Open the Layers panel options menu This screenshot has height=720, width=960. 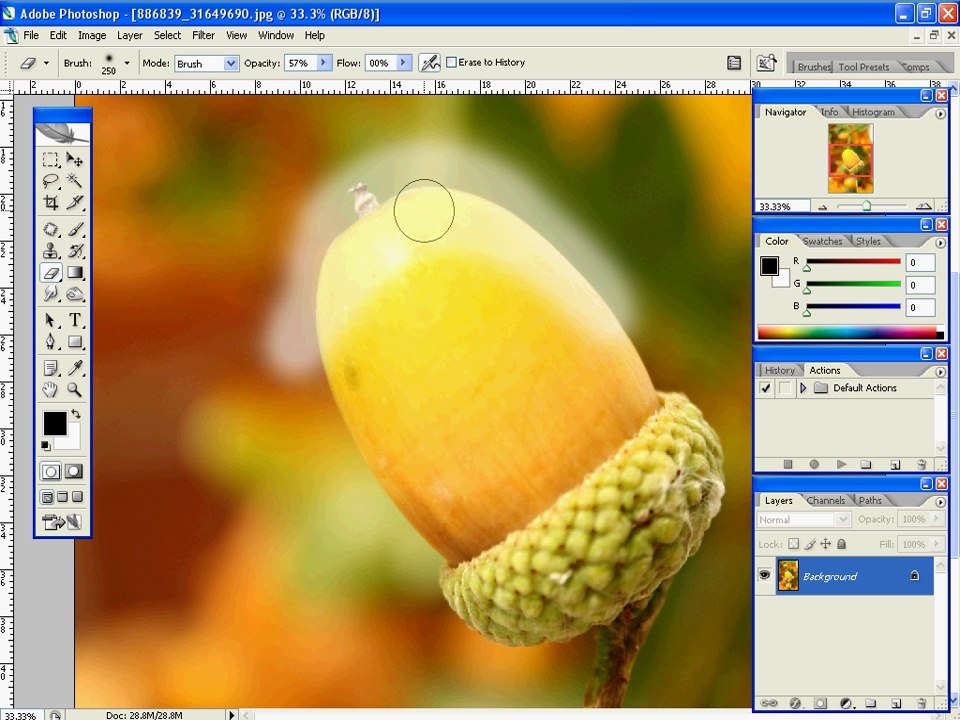click(x=940, y=501)
